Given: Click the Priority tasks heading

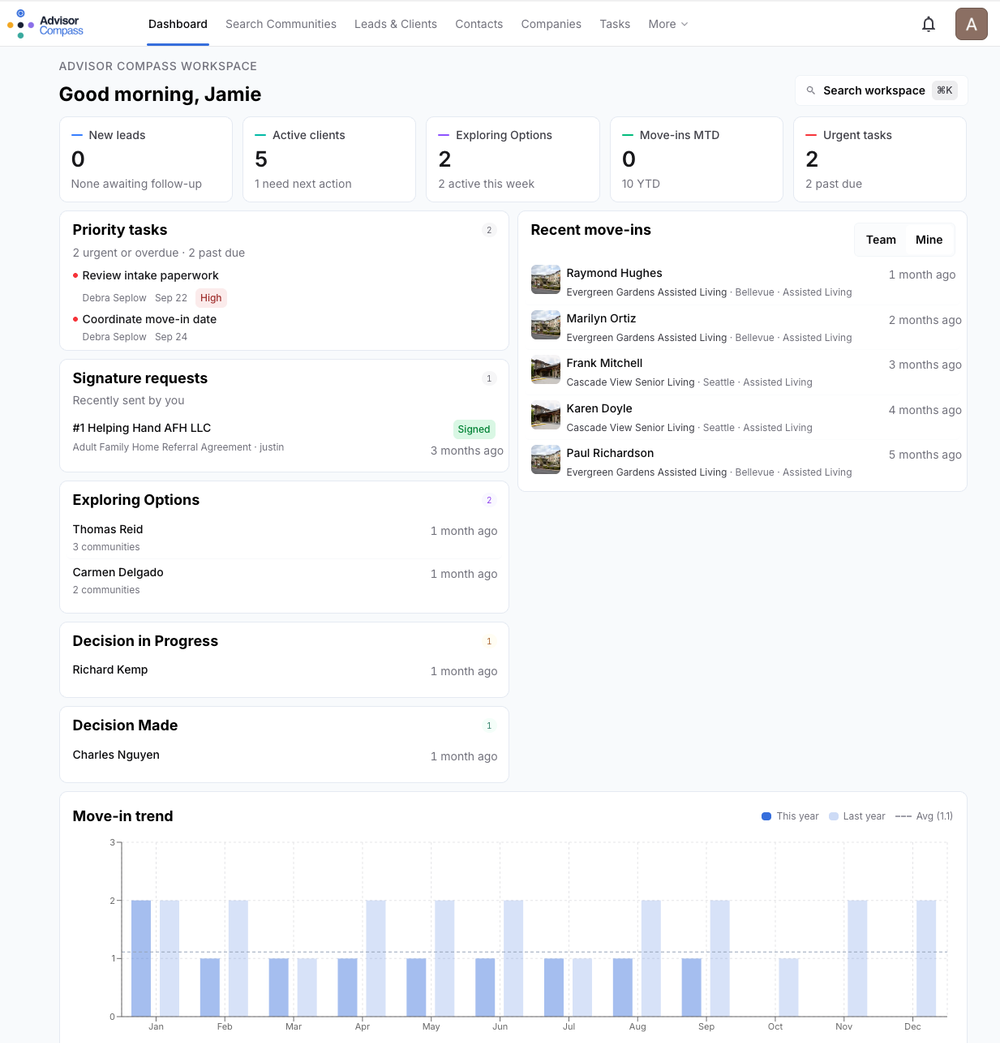Looking at the screenshot, I should point(120,230).
